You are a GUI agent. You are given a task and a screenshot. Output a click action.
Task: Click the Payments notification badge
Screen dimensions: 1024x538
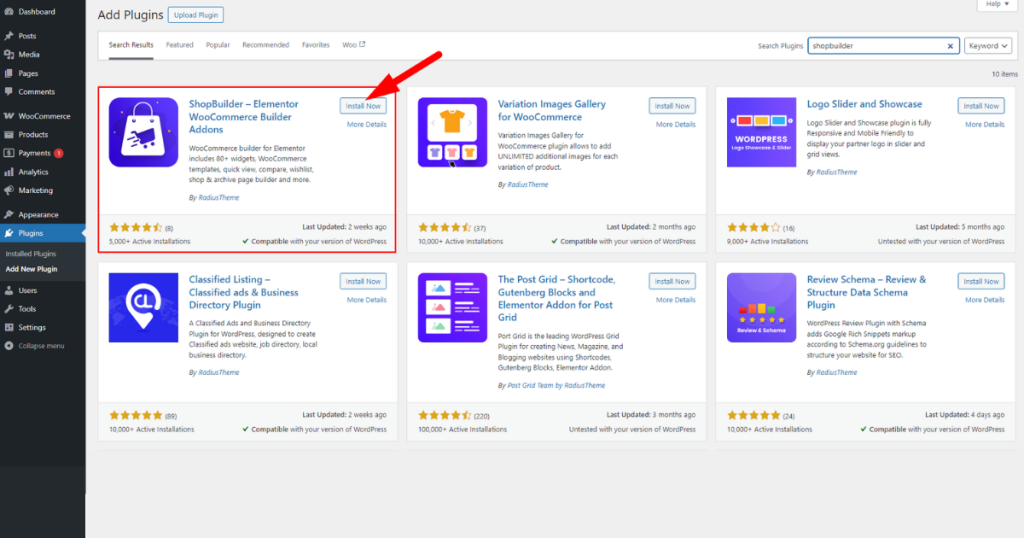click(59, 153)
